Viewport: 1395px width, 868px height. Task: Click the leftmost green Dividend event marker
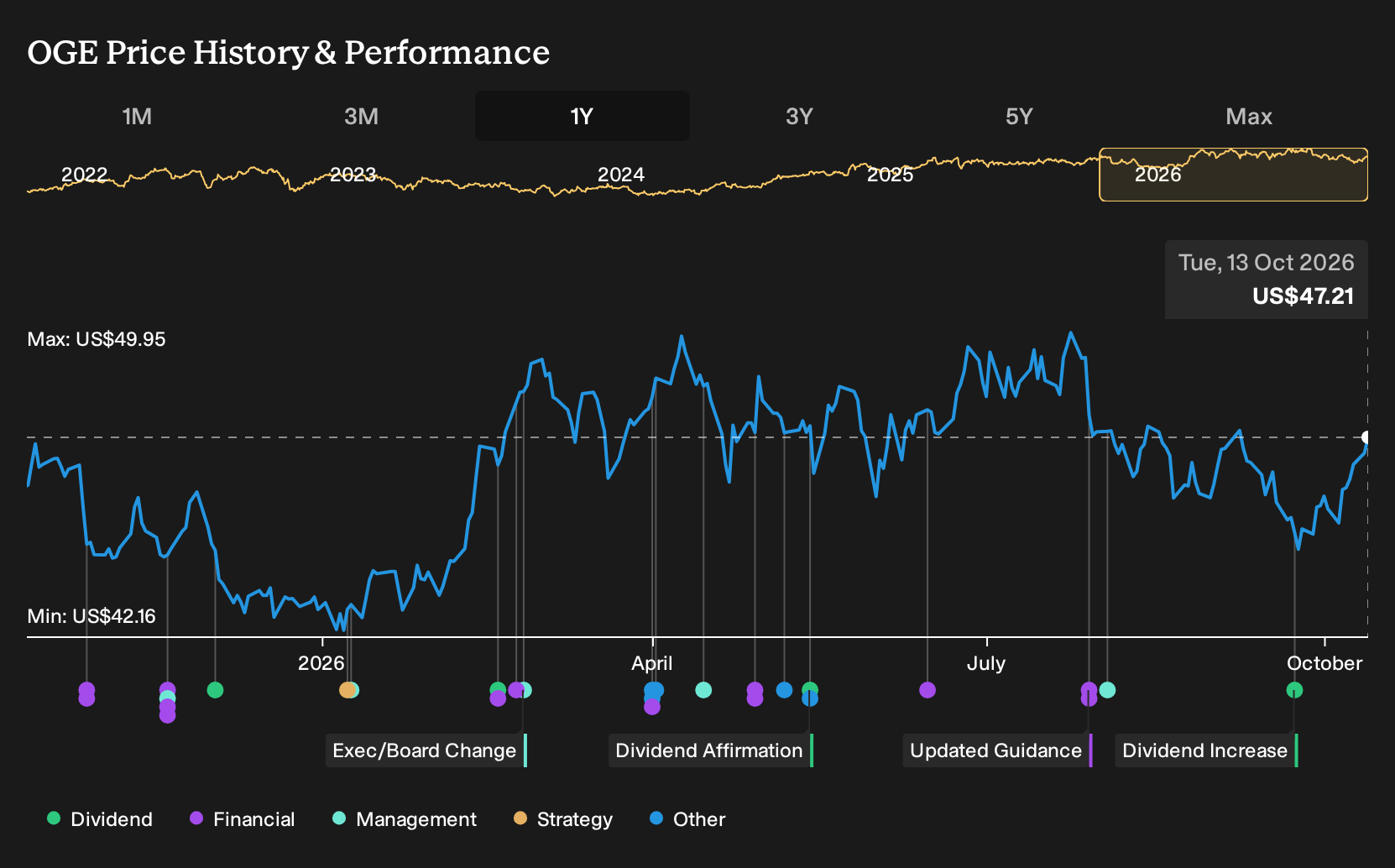point(215,690)
